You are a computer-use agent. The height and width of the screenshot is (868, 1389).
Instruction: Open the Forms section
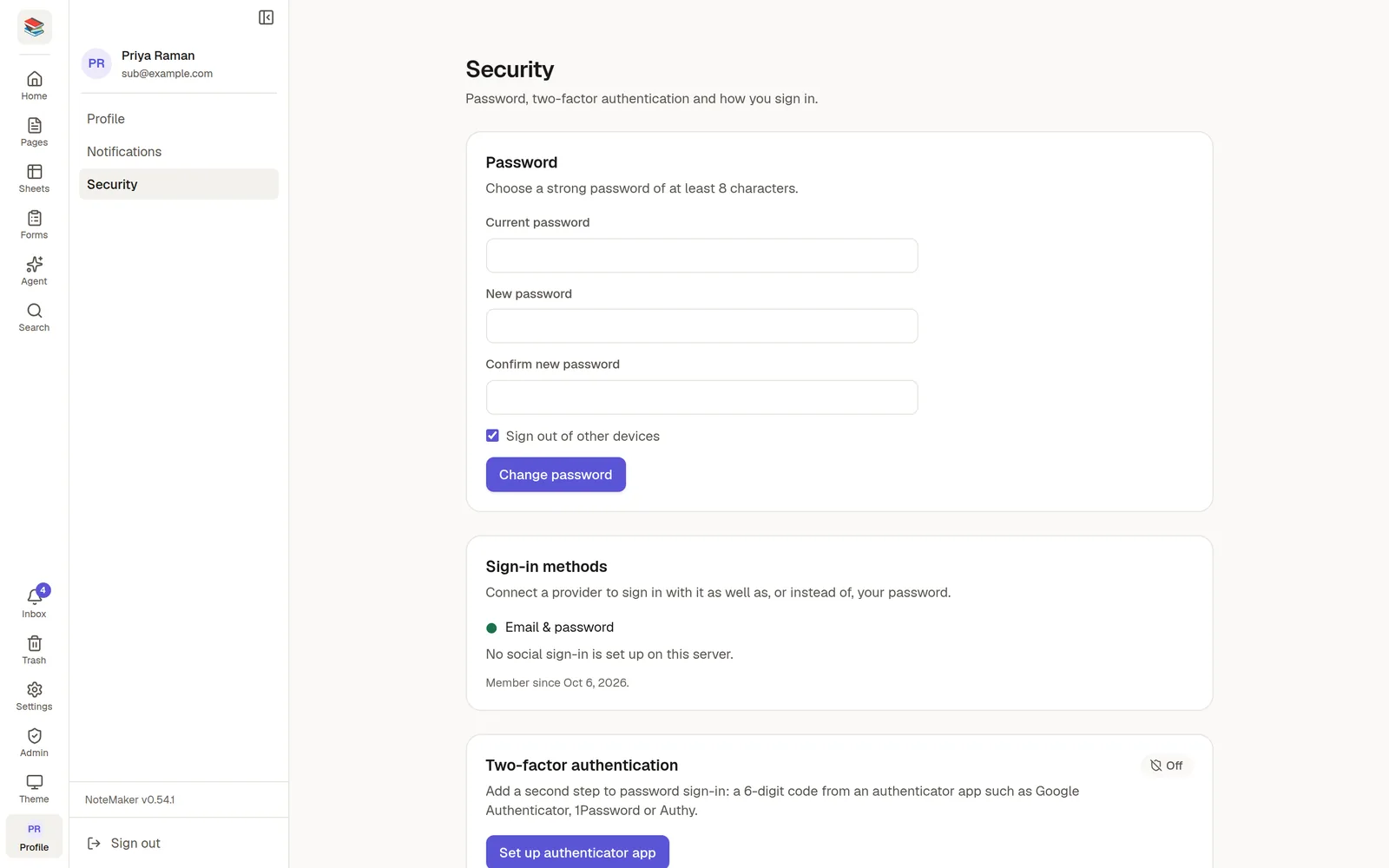click(x=34, y=225)
